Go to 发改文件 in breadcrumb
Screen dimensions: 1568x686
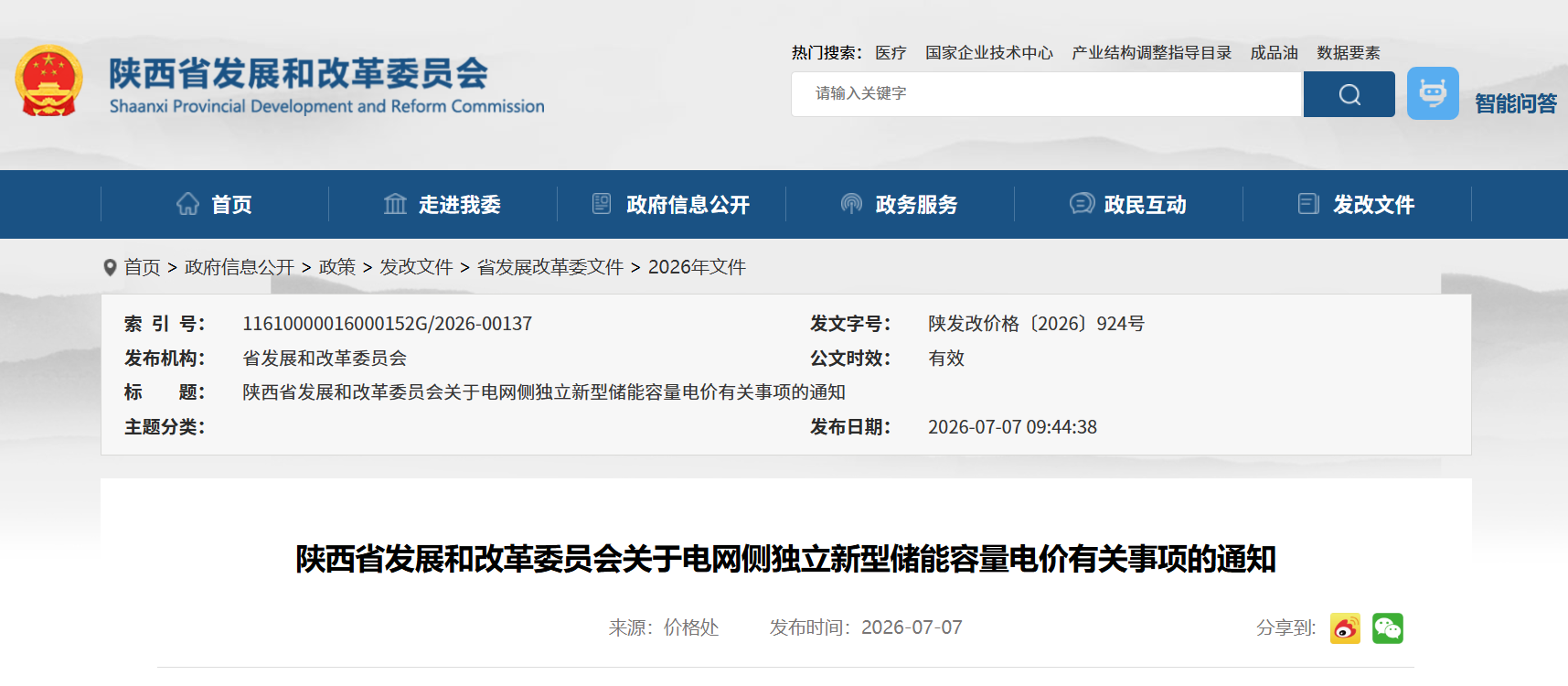[x=416, y=267]
